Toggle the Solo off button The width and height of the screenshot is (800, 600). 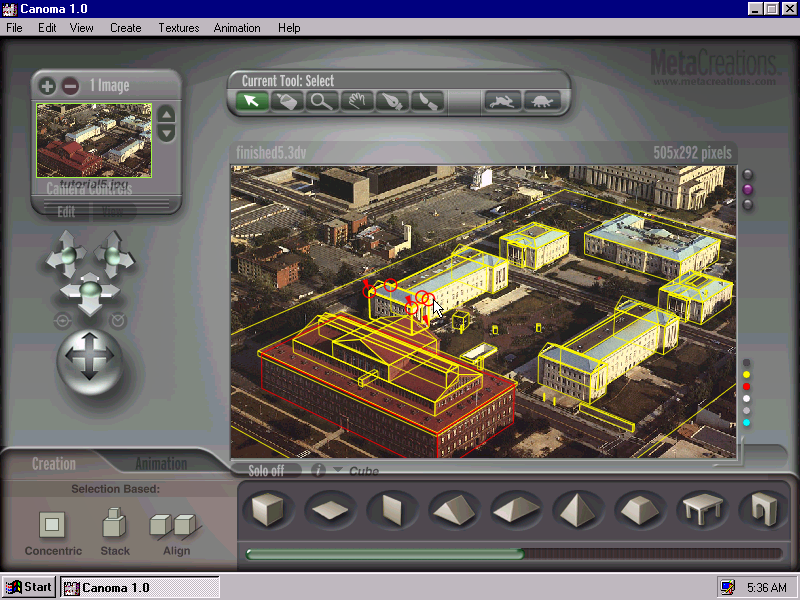click(x=266, y=470)
